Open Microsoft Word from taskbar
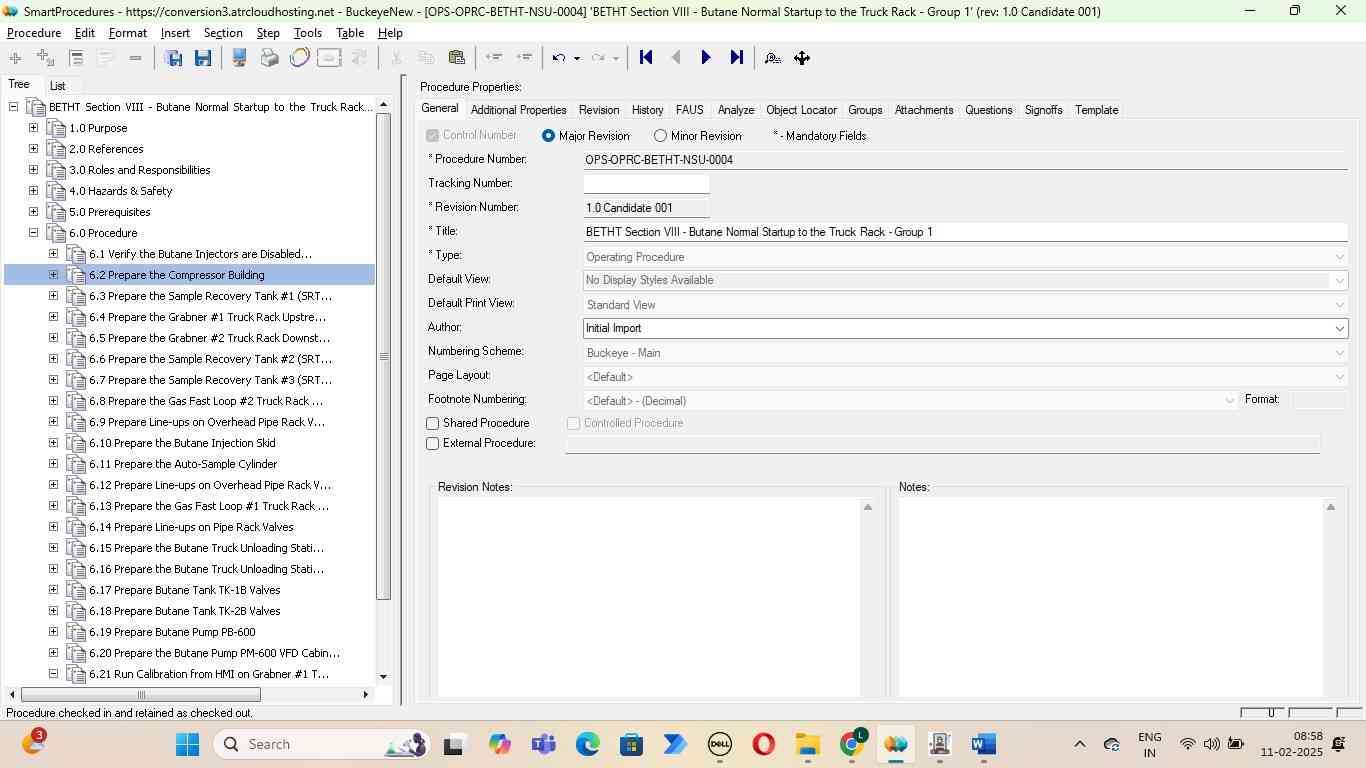 [983, 744]
